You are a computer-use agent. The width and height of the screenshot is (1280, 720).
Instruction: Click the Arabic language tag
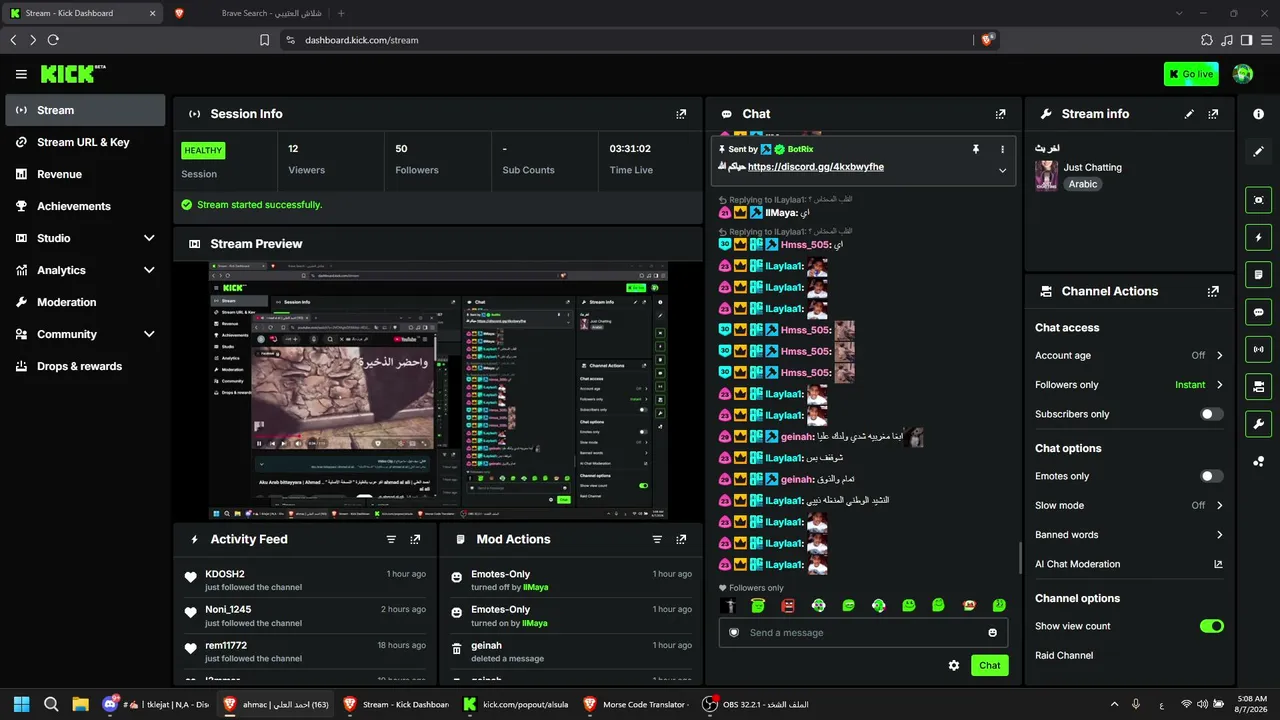click(1082, 184)
